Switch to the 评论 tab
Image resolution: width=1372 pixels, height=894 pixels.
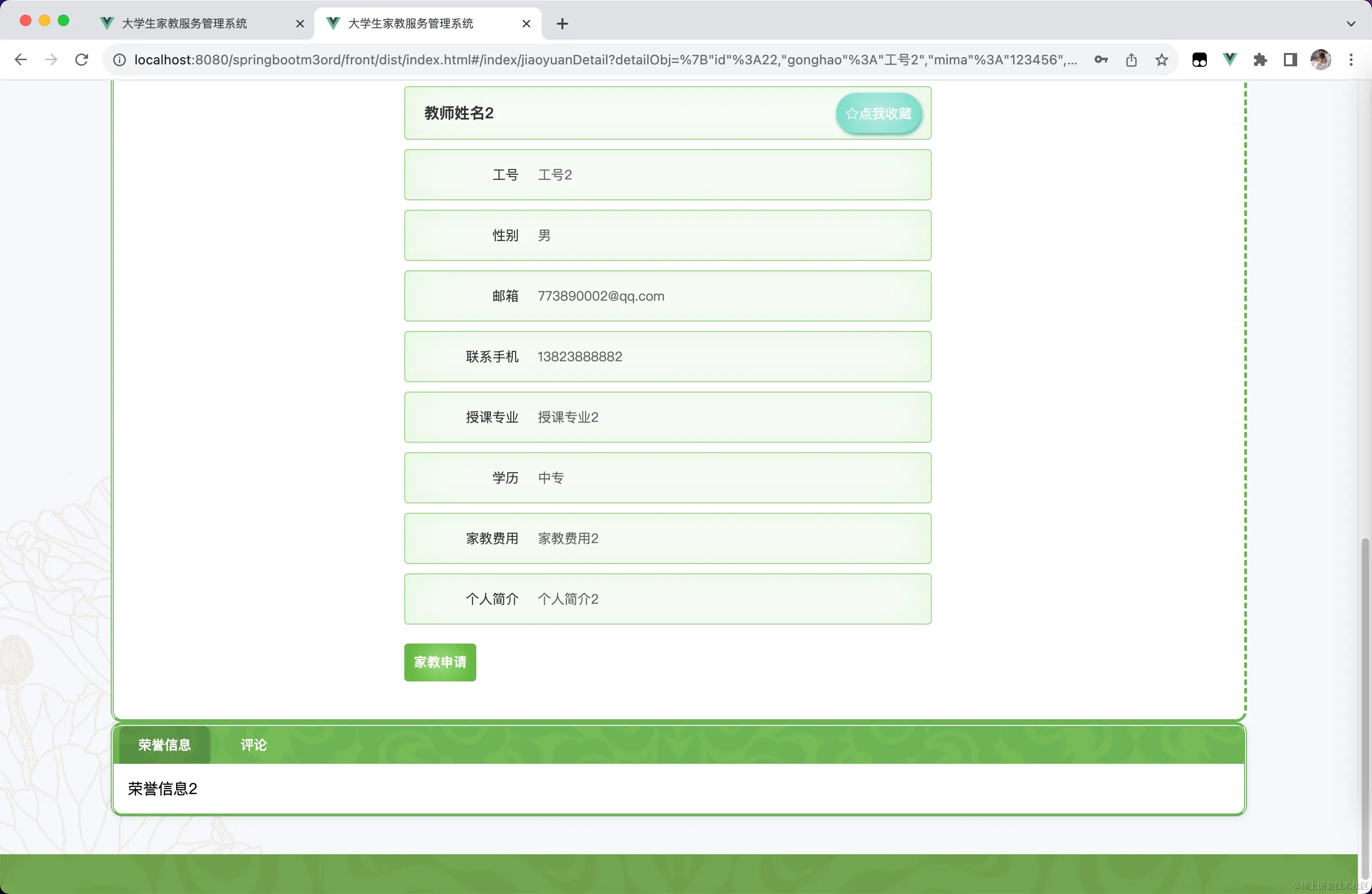point(253,745)
